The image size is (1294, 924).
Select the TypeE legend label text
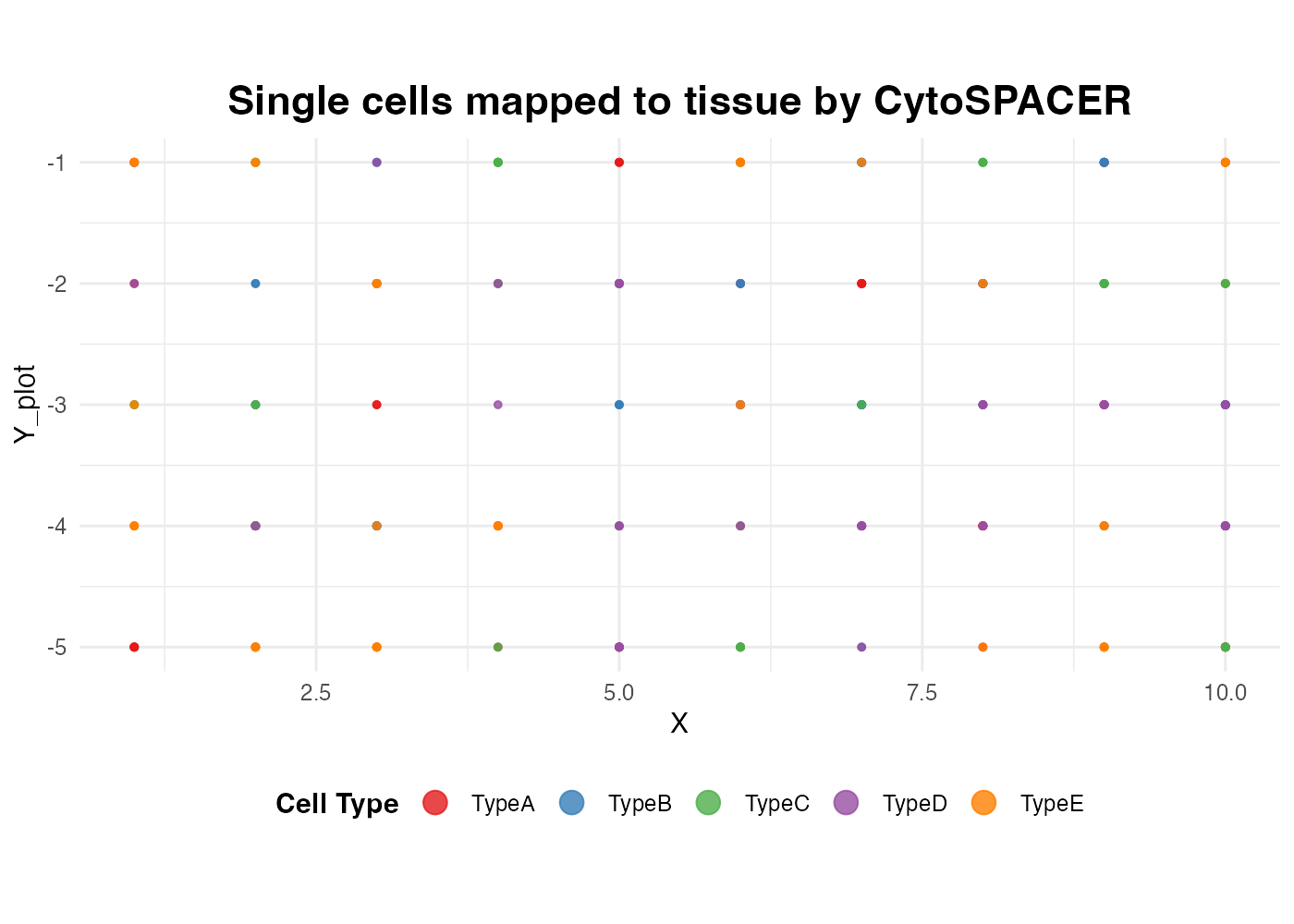(x=1052, y=804)
